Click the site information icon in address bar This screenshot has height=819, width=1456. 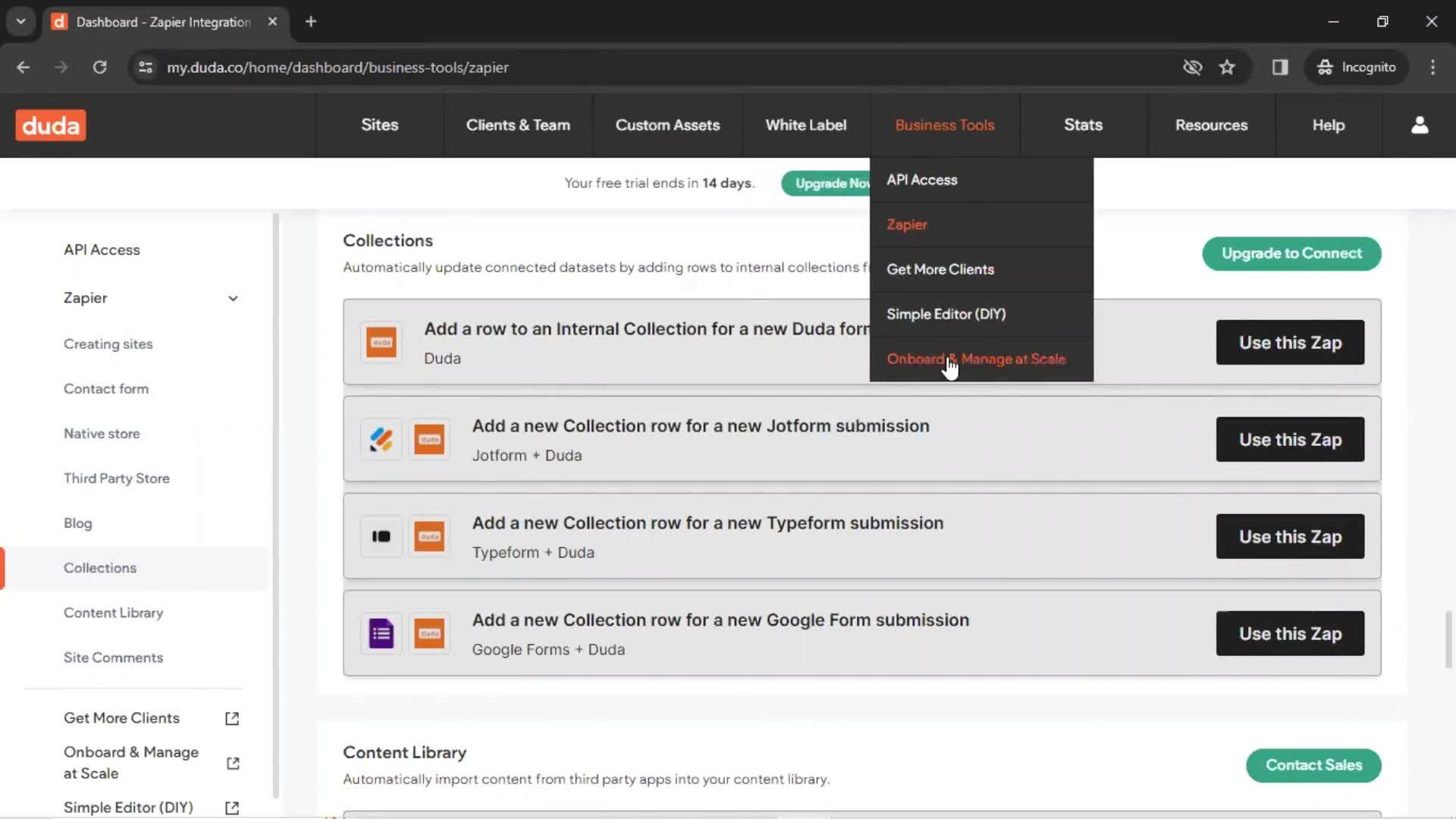146,67
